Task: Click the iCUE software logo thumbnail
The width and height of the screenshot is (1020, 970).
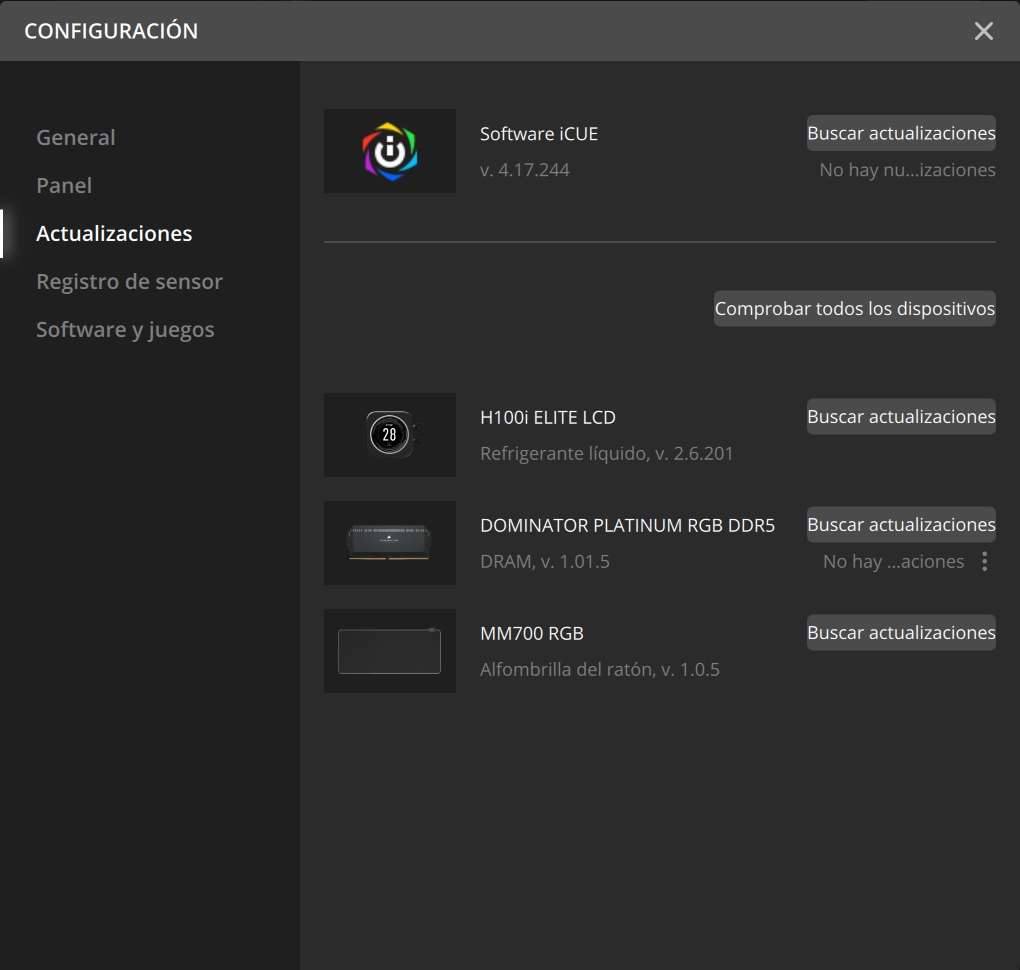Action: click(390, 151)
